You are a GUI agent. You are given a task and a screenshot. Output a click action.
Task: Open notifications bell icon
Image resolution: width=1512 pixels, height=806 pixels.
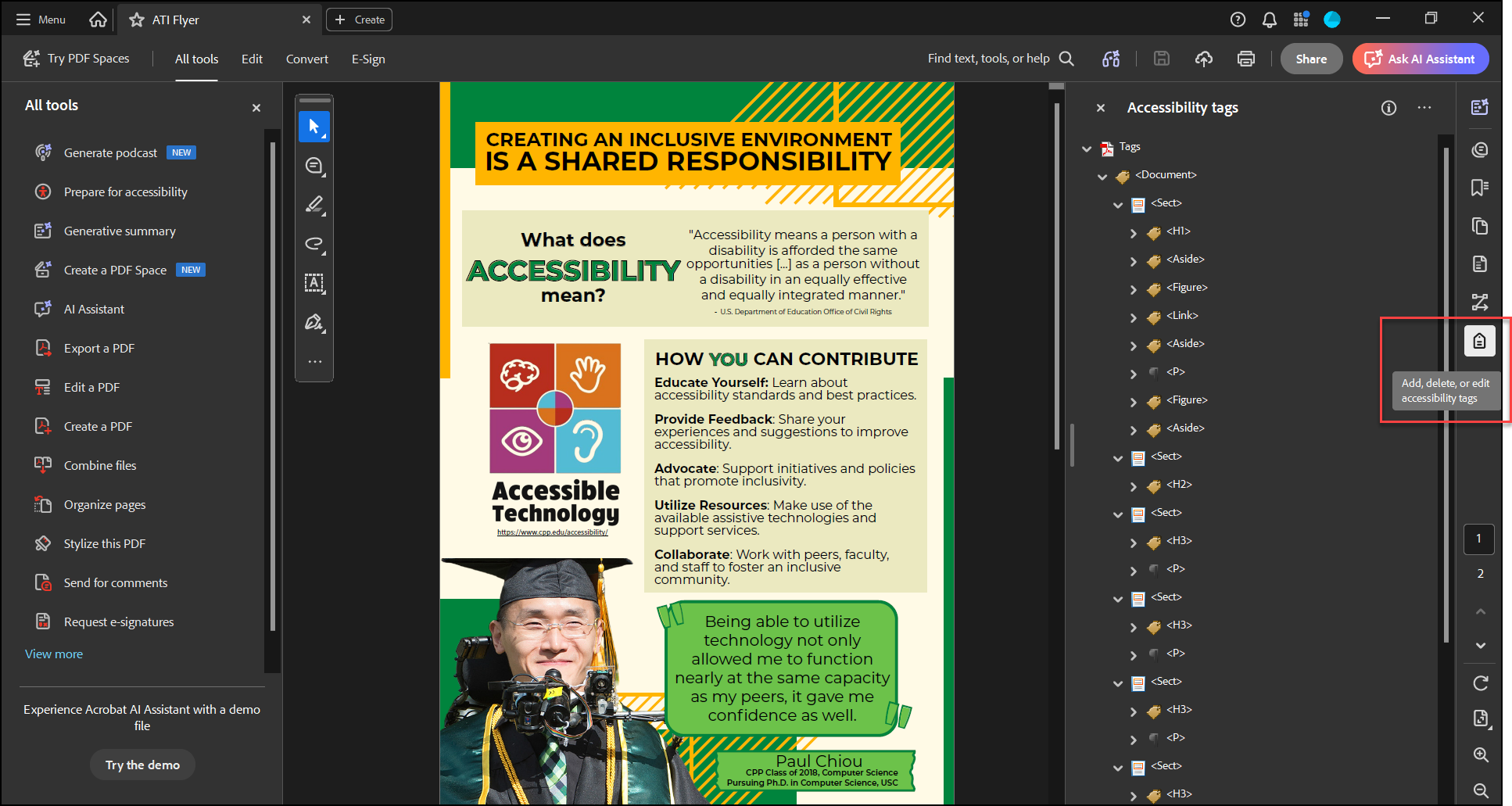pyautogui.click(x=1269, y=20)
